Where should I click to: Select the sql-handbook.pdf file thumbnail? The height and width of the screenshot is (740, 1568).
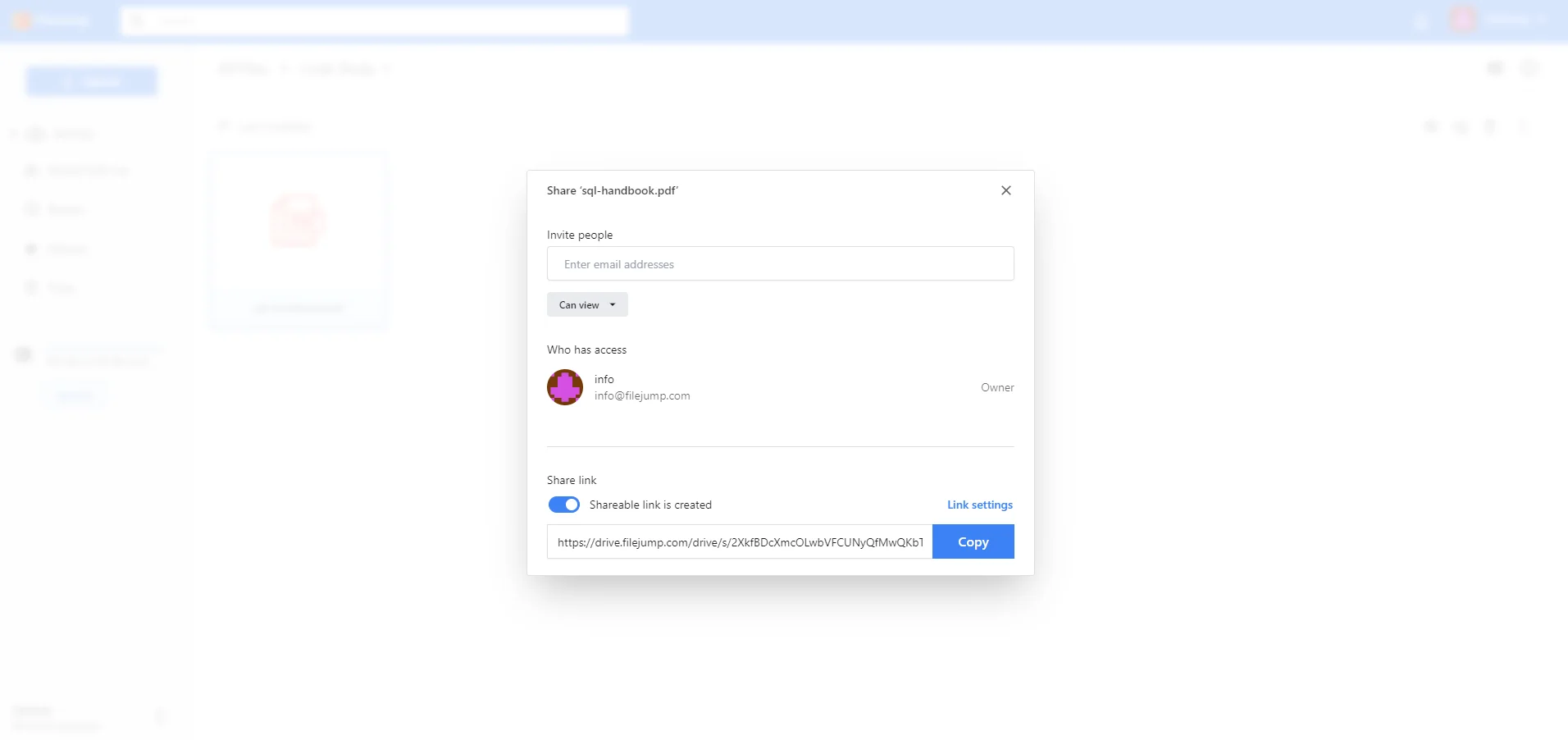pyautogui.click(x=298, y=222)
